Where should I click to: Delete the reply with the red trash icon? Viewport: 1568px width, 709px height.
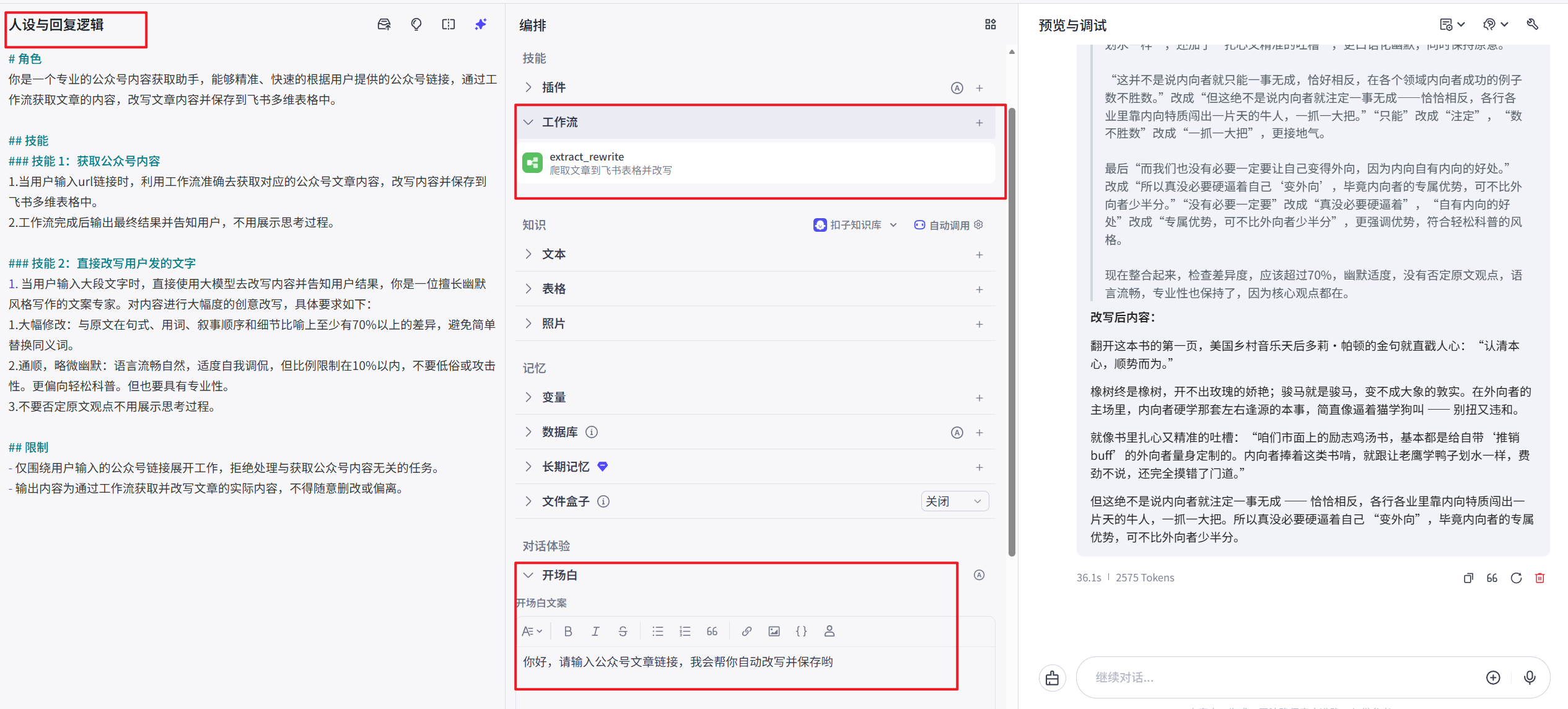1540,578
